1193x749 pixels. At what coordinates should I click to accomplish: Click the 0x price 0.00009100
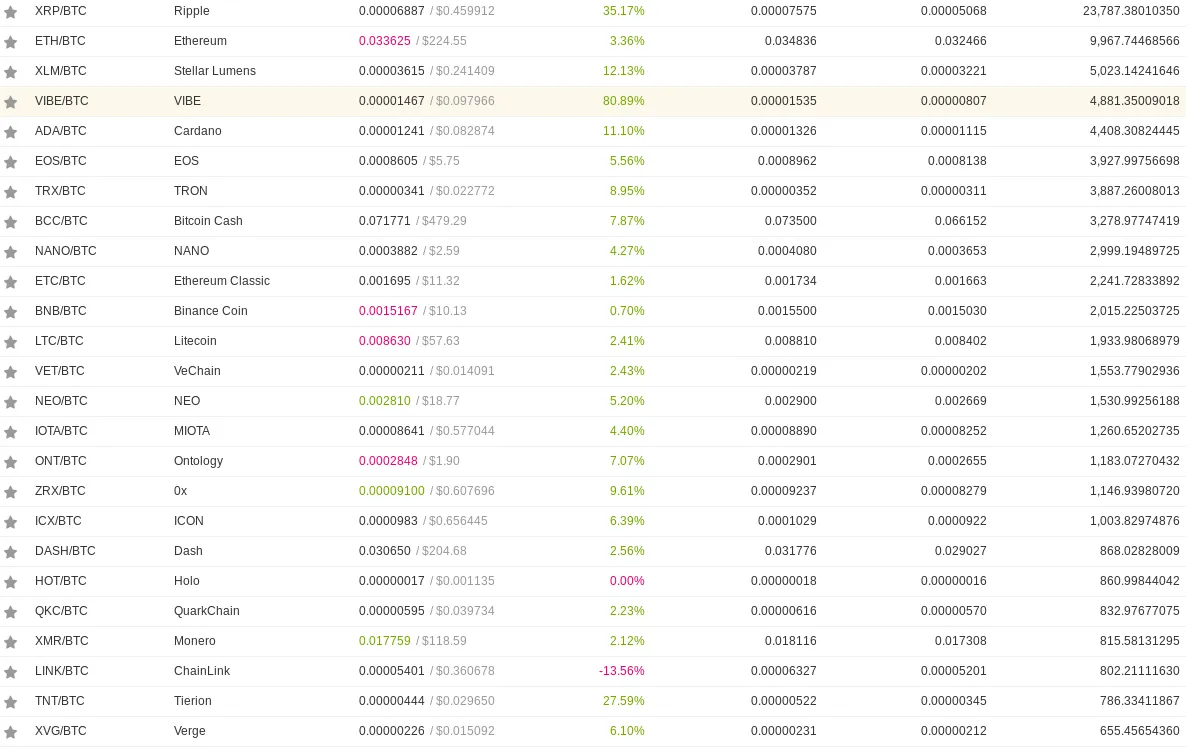[x=392, y=491]
